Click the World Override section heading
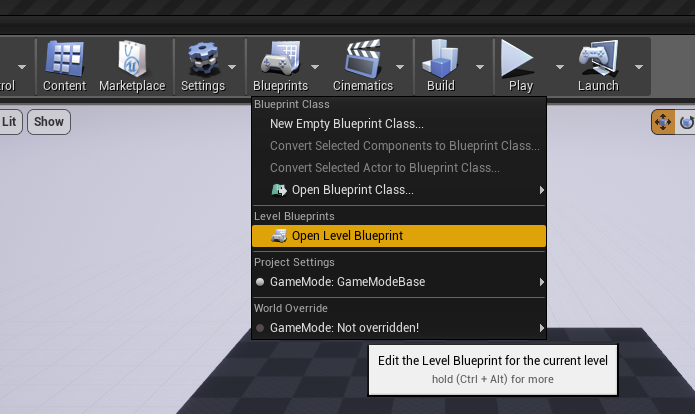The image size is (695, 414). tap(291, 309)
